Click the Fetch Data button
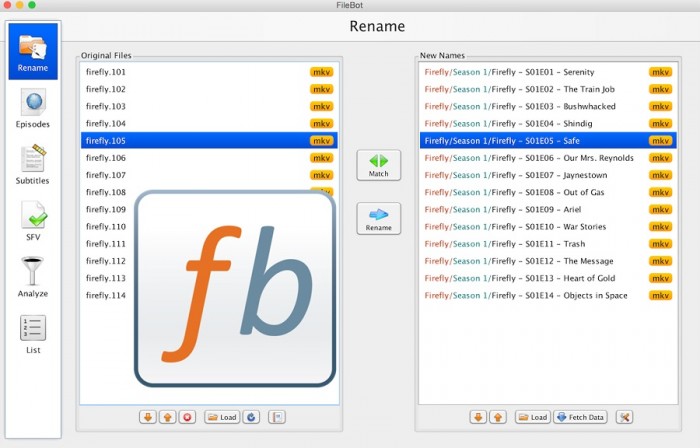 tap(581, 417)
